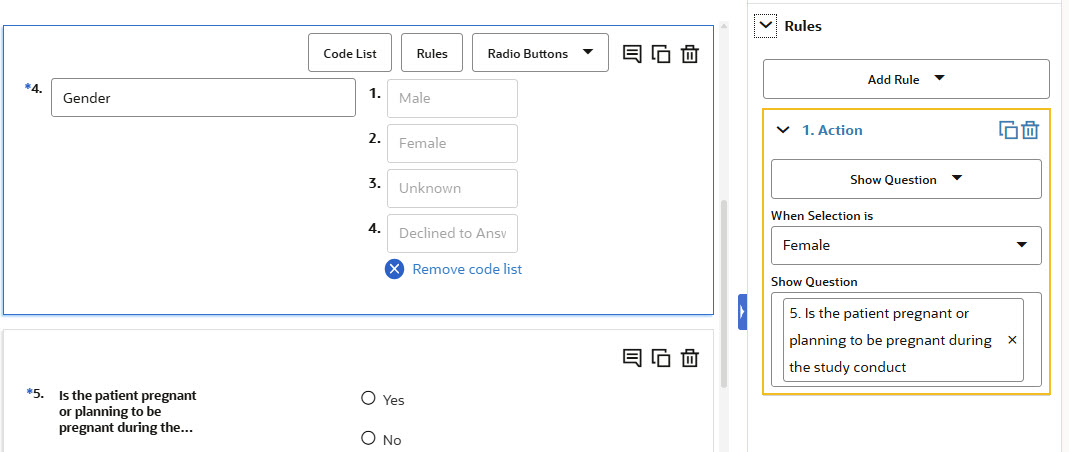Change the When Selection is Female dropdown

coord(906,245)
